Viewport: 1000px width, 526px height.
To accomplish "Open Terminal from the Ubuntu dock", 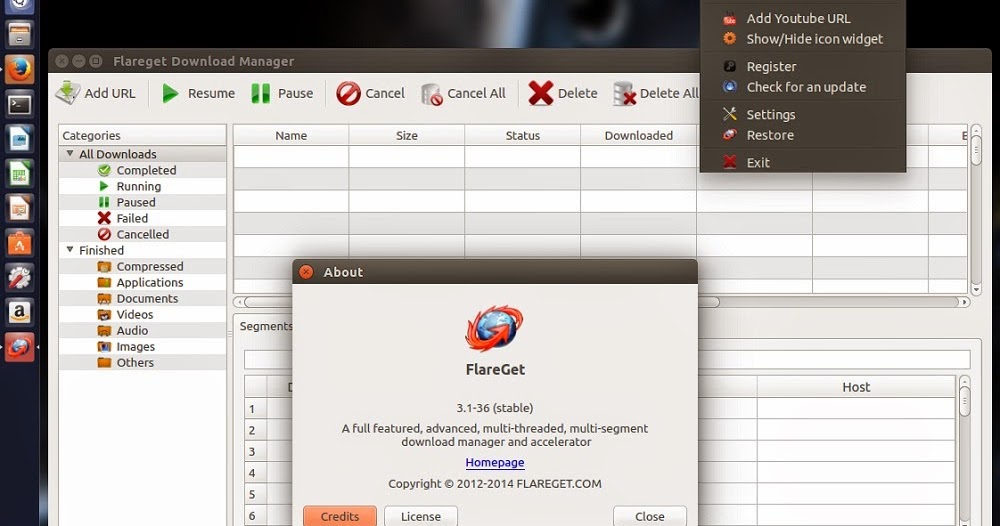I will (x=19, y=104).
